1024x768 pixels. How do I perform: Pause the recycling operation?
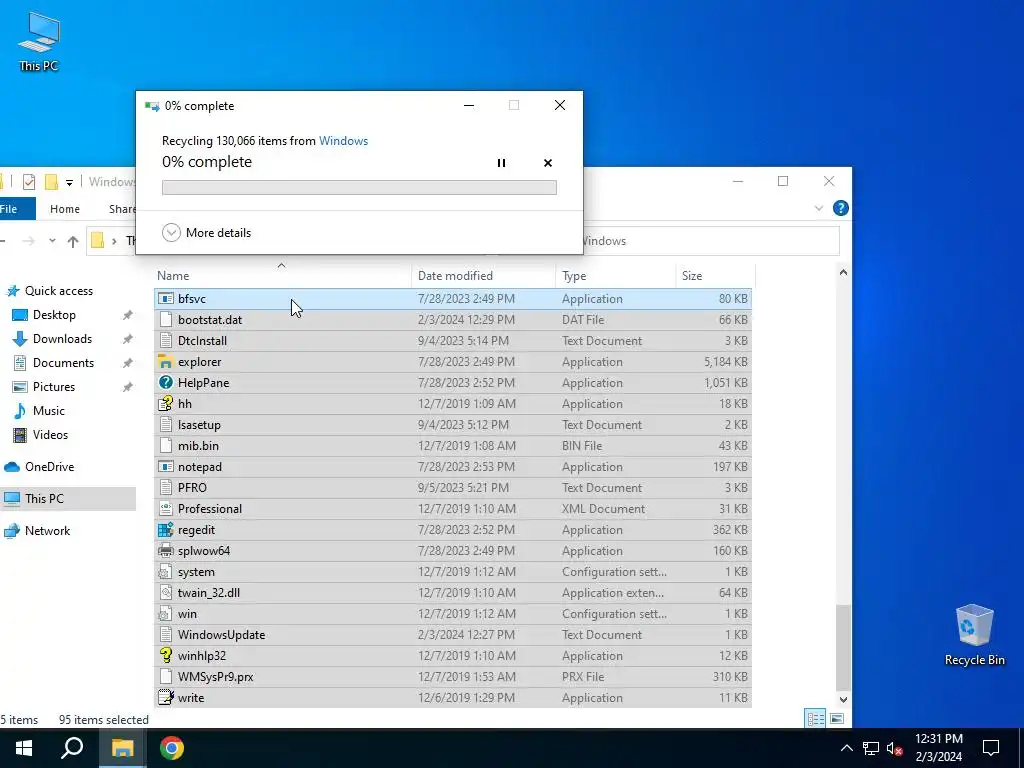pyautogui.click(x=501, y=163)
